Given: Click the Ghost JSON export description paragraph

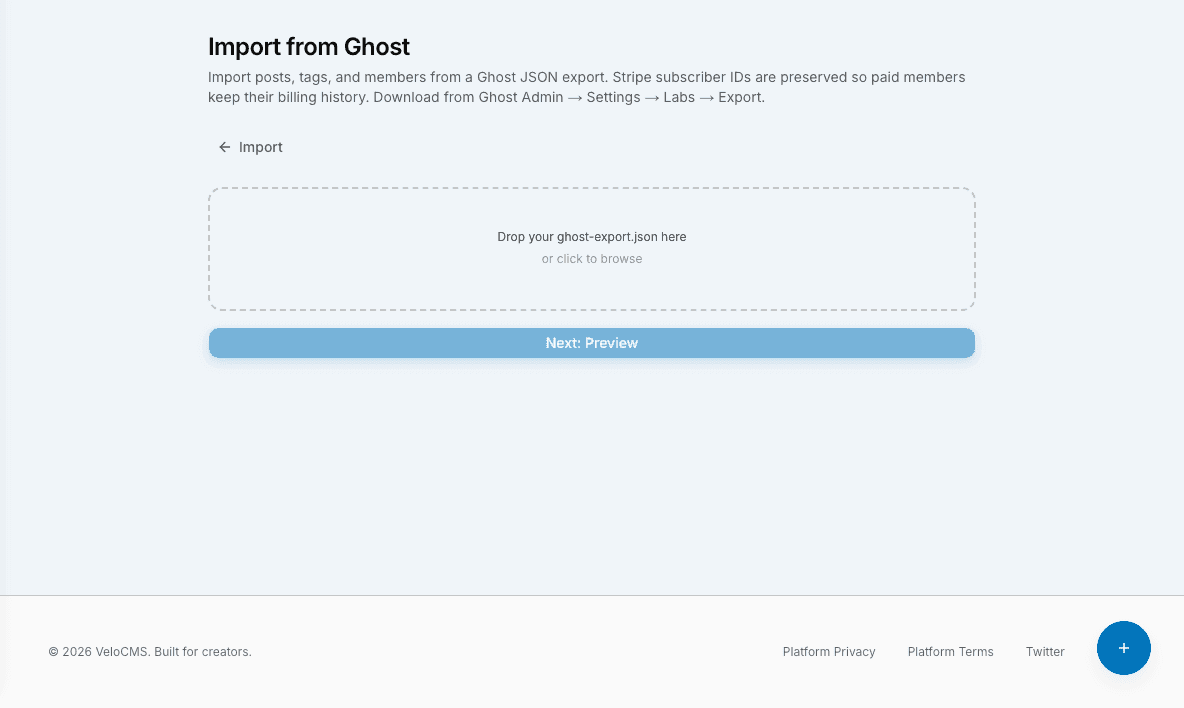Looking at the screenshot, I should point(586,88).
